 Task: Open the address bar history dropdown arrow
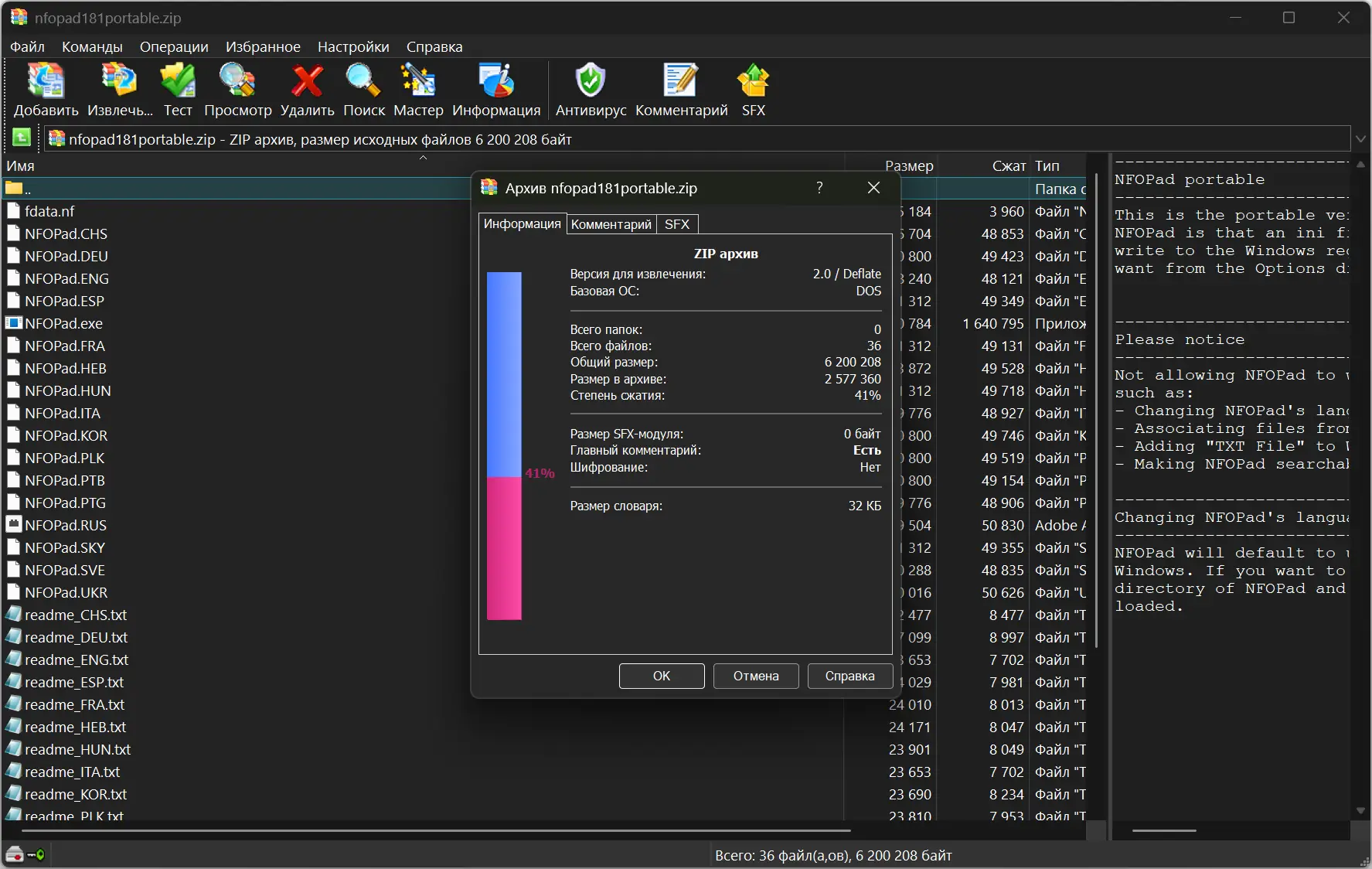[x=1361, y=139]
